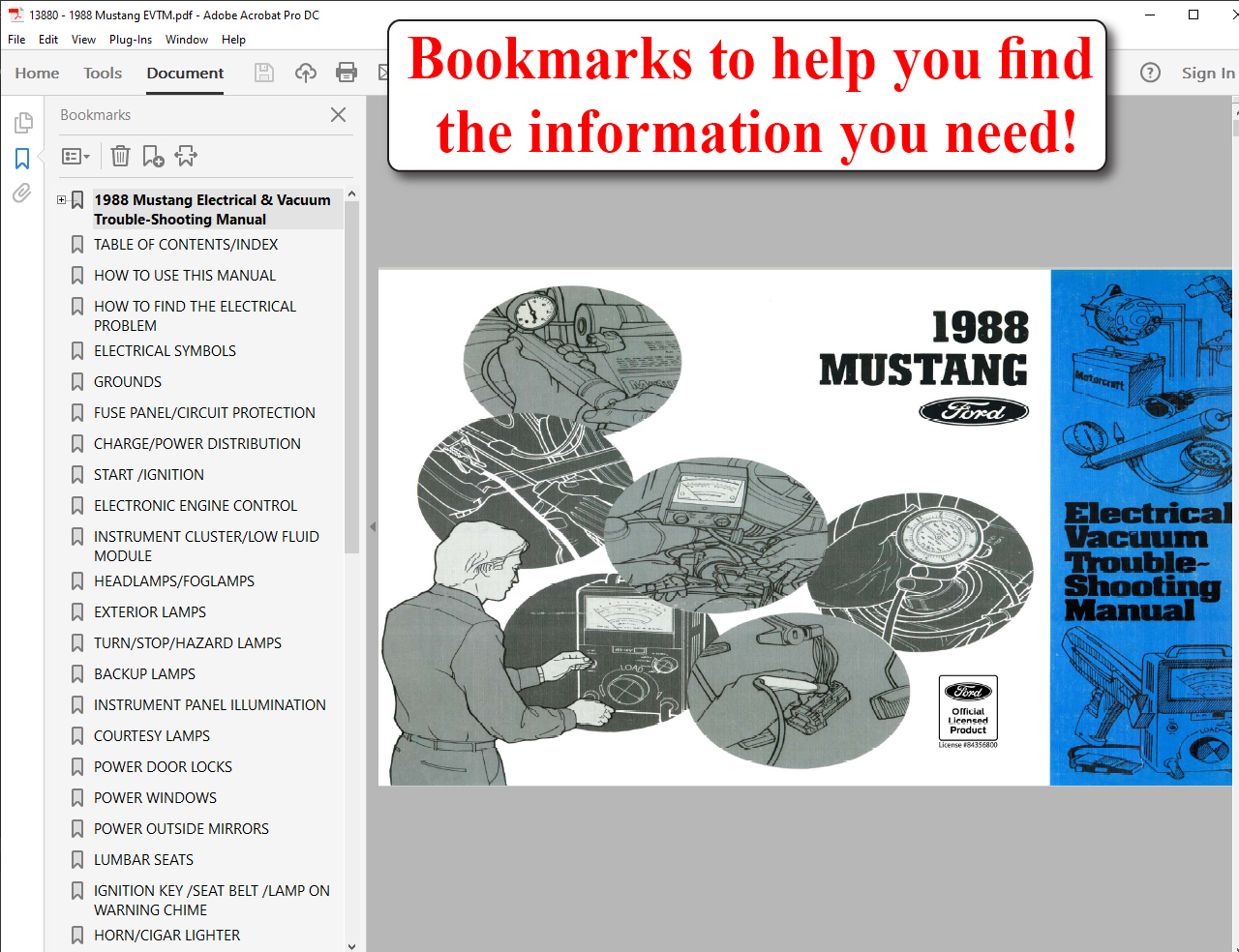Click the bookmark icon beside BACKUP LAMPS
Screen dimensions: 1239x952
point(77,674)
